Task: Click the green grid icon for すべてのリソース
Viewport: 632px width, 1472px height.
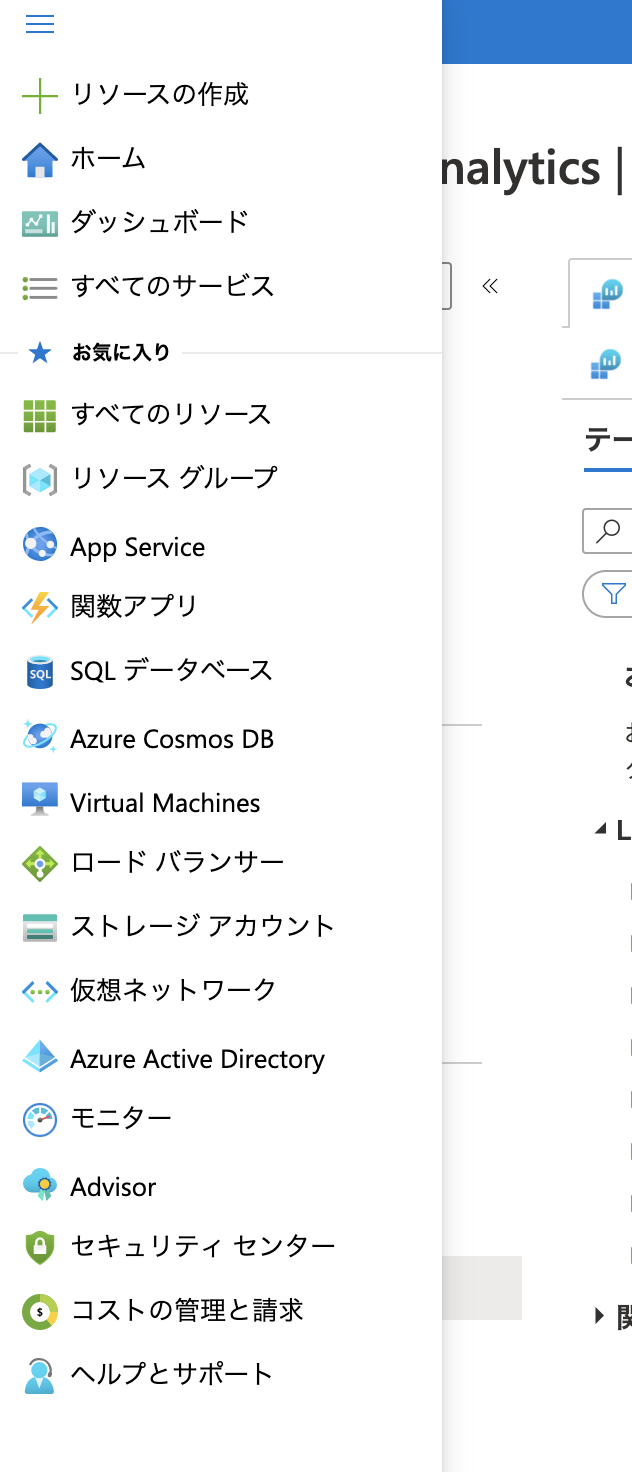Action: (x=40, y=416)
